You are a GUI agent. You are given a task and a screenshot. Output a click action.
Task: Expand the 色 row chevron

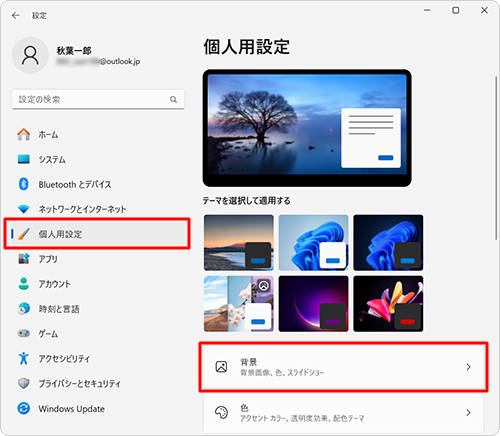468,413
